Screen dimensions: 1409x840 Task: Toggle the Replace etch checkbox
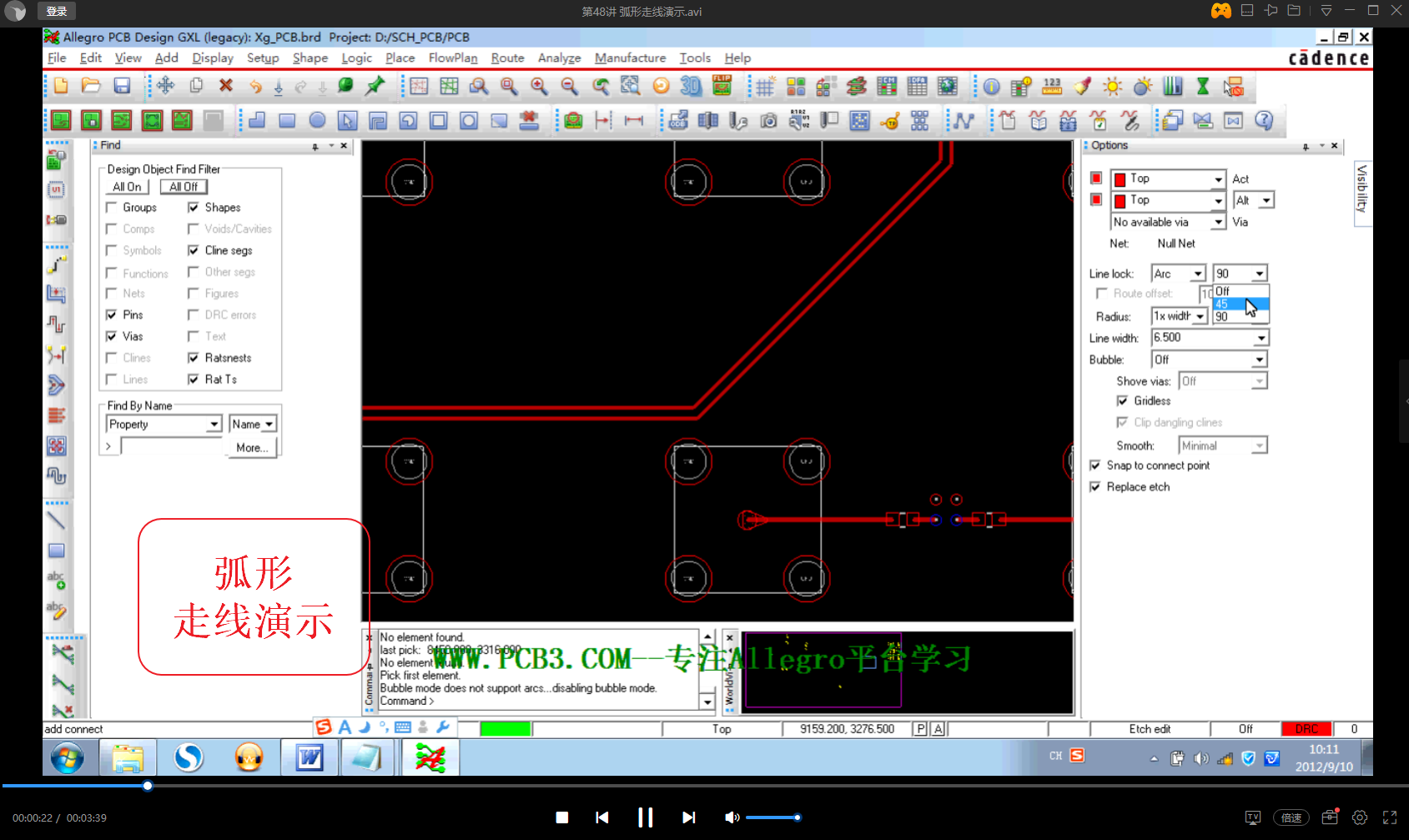1095,486
